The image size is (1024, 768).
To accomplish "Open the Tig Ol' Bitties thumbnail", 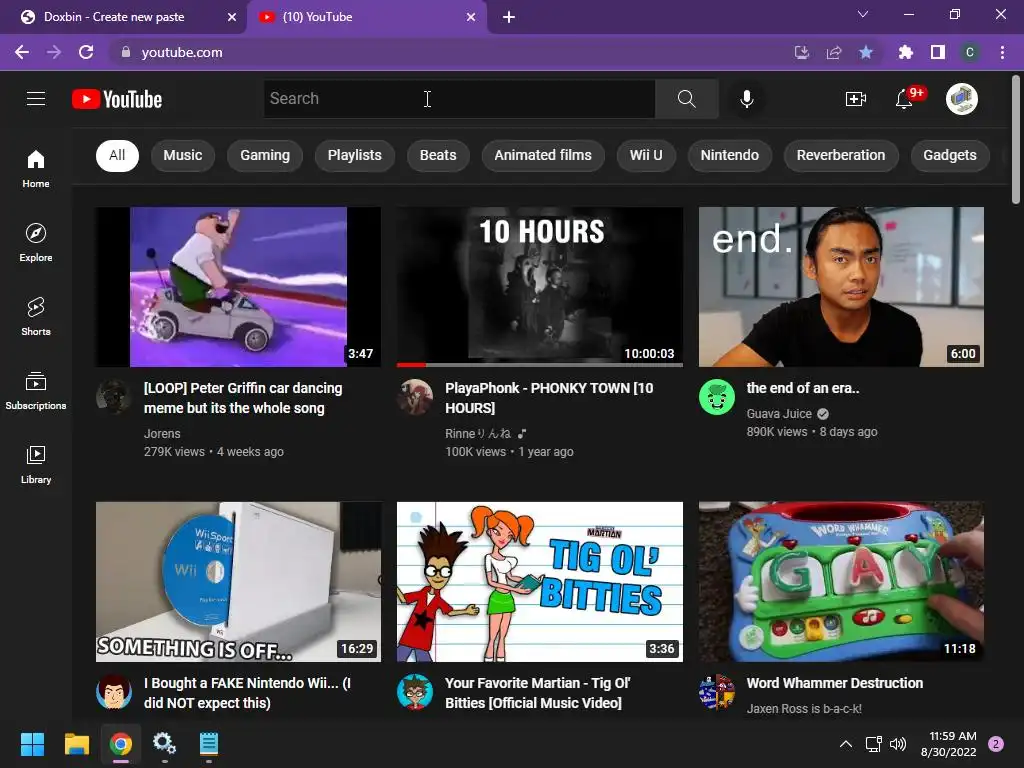I will (x=540, y=582).
